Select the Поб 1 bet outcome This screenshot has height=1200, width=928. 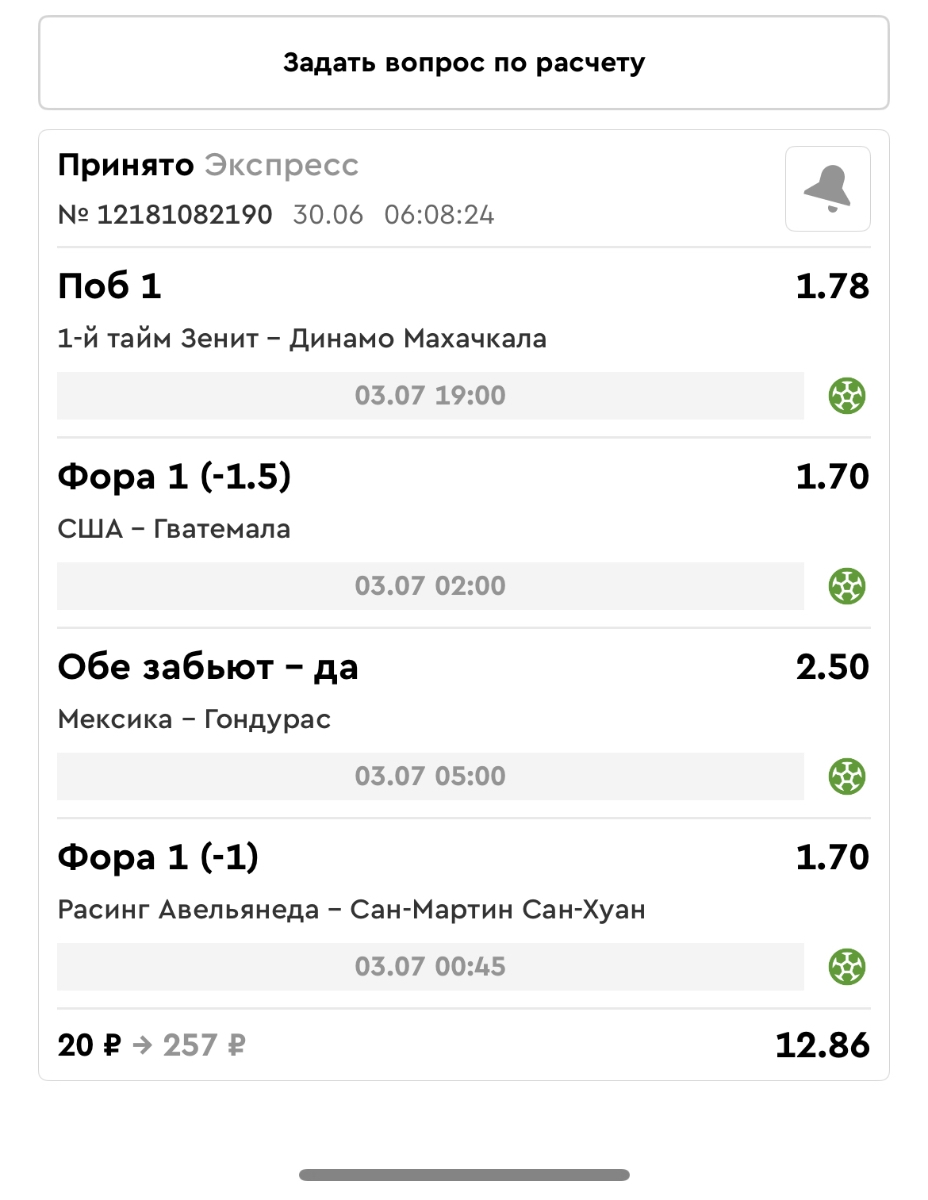tap(110, 287)
